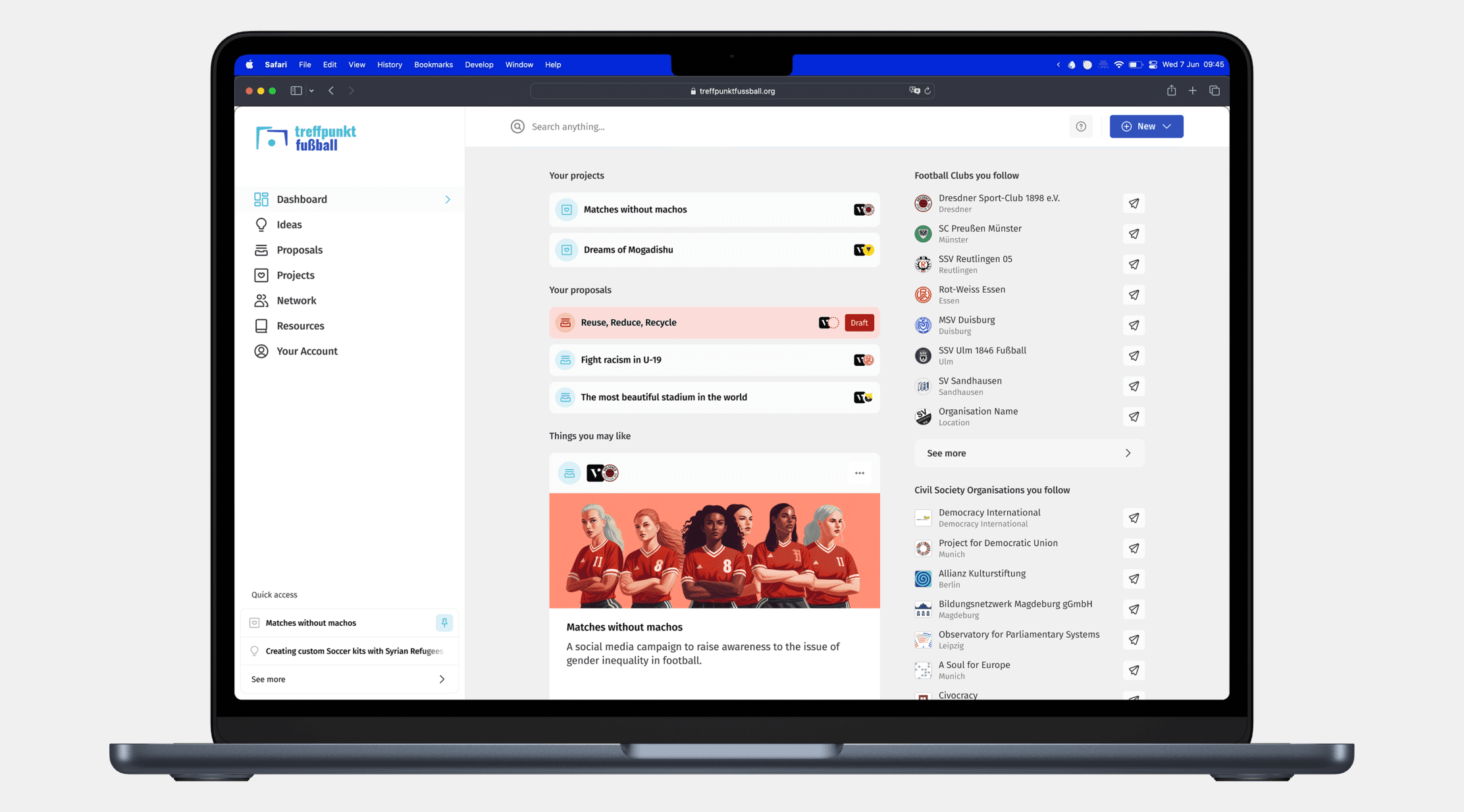Click the help question mark icon

1081,126
